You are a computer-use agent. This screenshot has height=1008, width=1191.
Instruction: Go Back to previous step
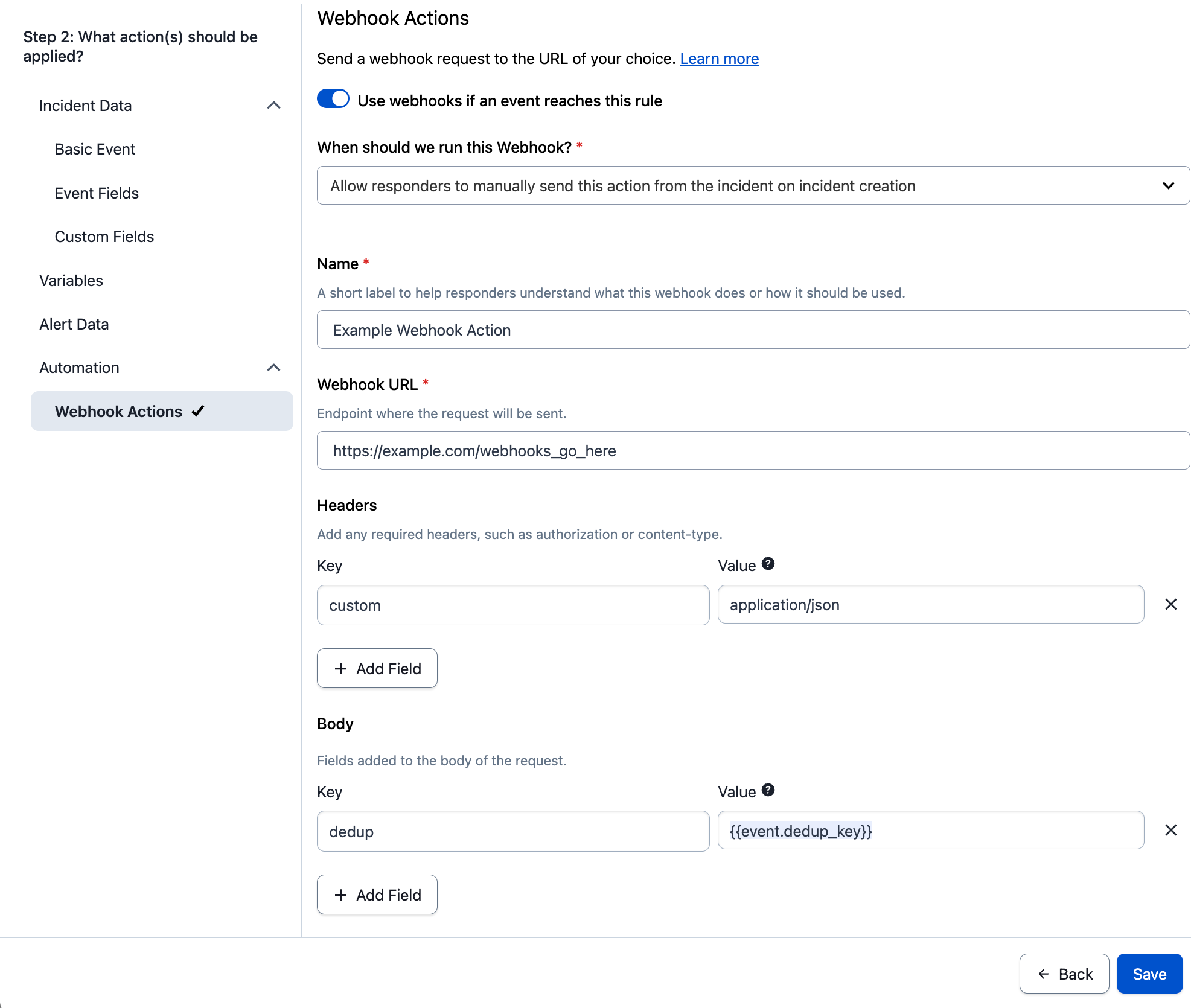[x=1064, y=974]
